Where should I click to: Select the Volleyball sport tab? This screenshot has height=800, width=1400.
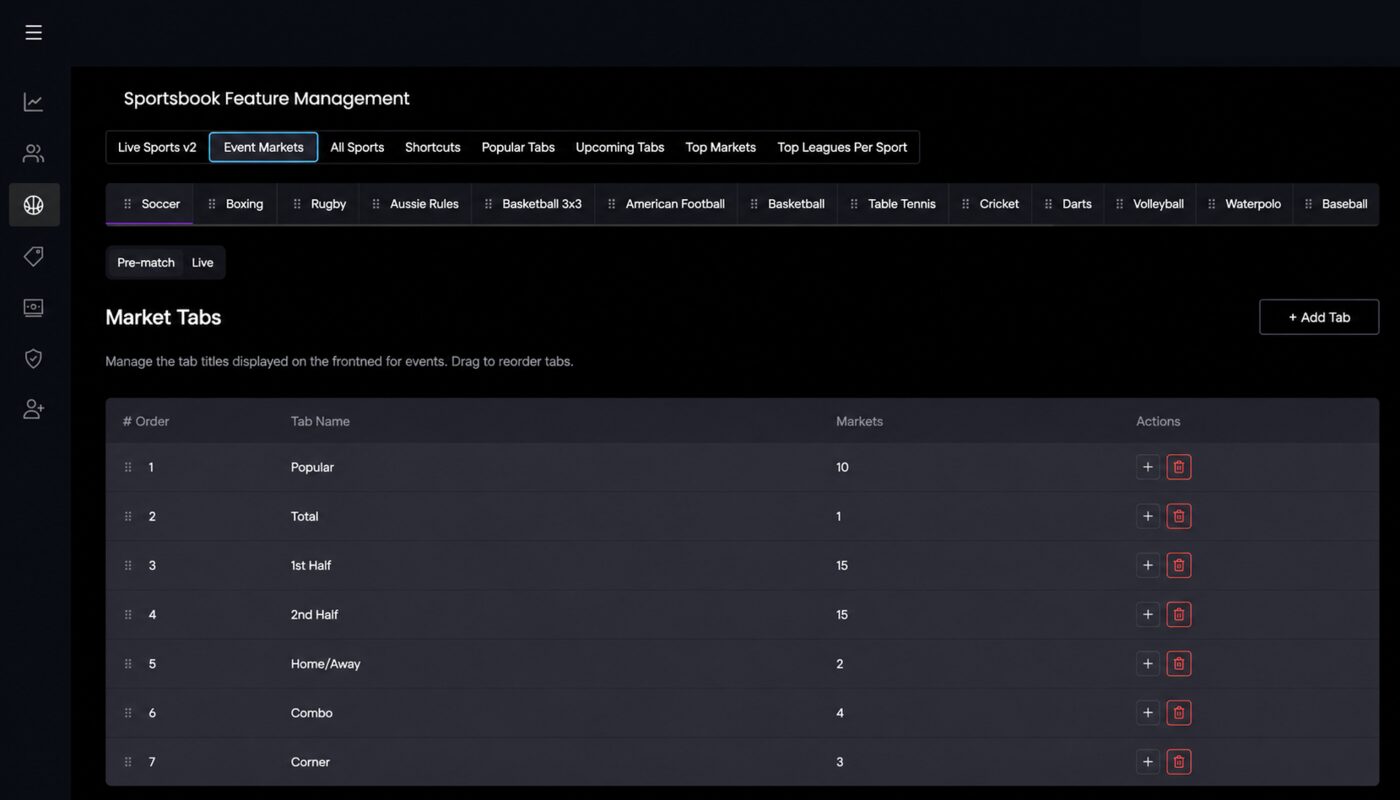coord(1149,204)
